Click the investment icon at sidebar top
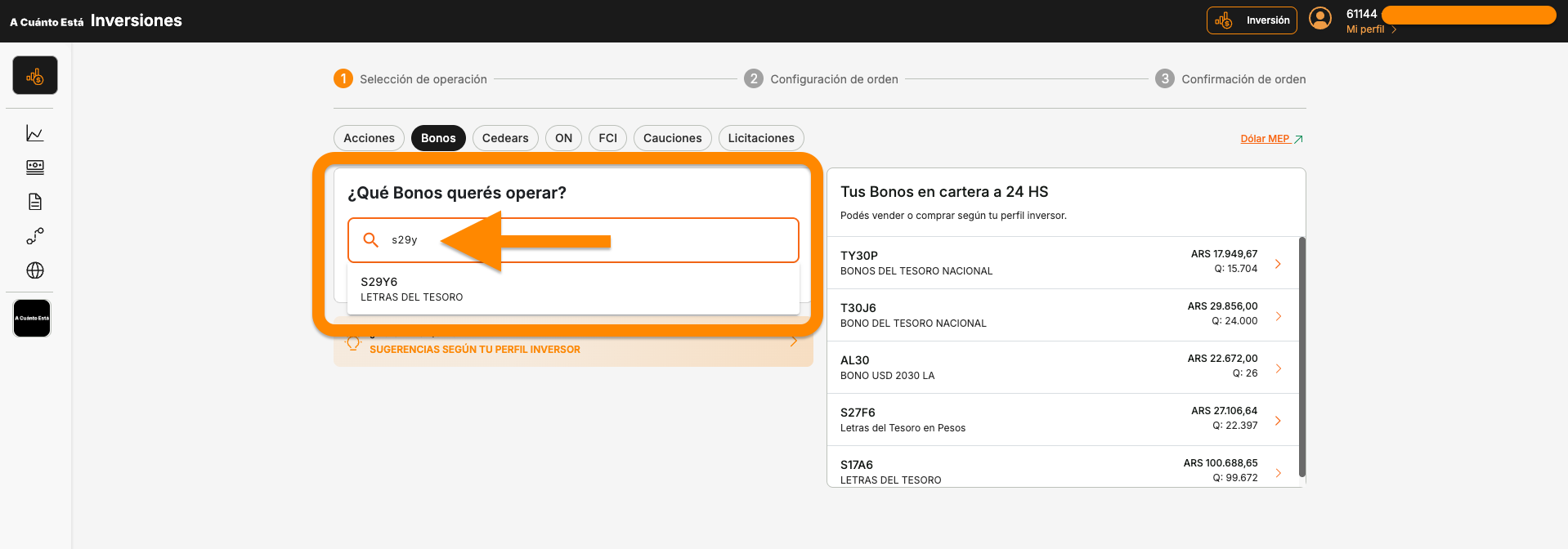This screenshot has width=1568, height=549. [34, 76]
